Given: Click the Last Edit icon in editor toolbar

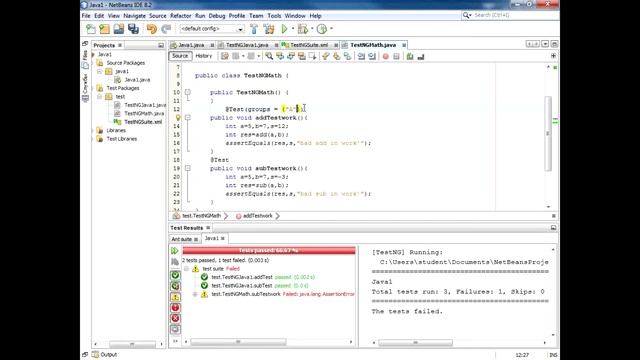Looking at the screenshot, I should (224, 56).
